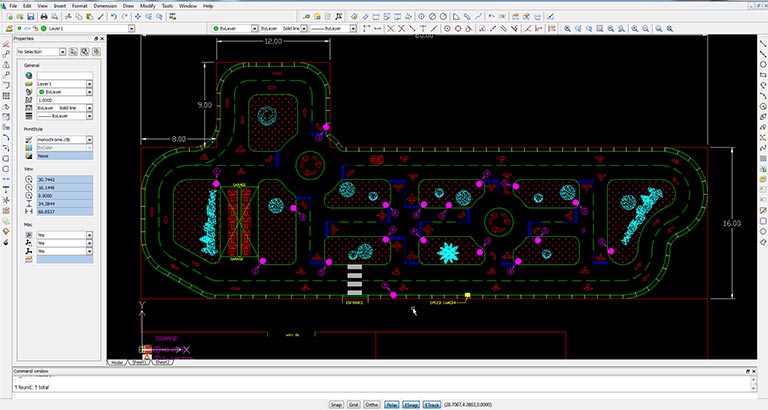
Task: Click the Array grid tool in left toolbar
Action: (6, 96)
